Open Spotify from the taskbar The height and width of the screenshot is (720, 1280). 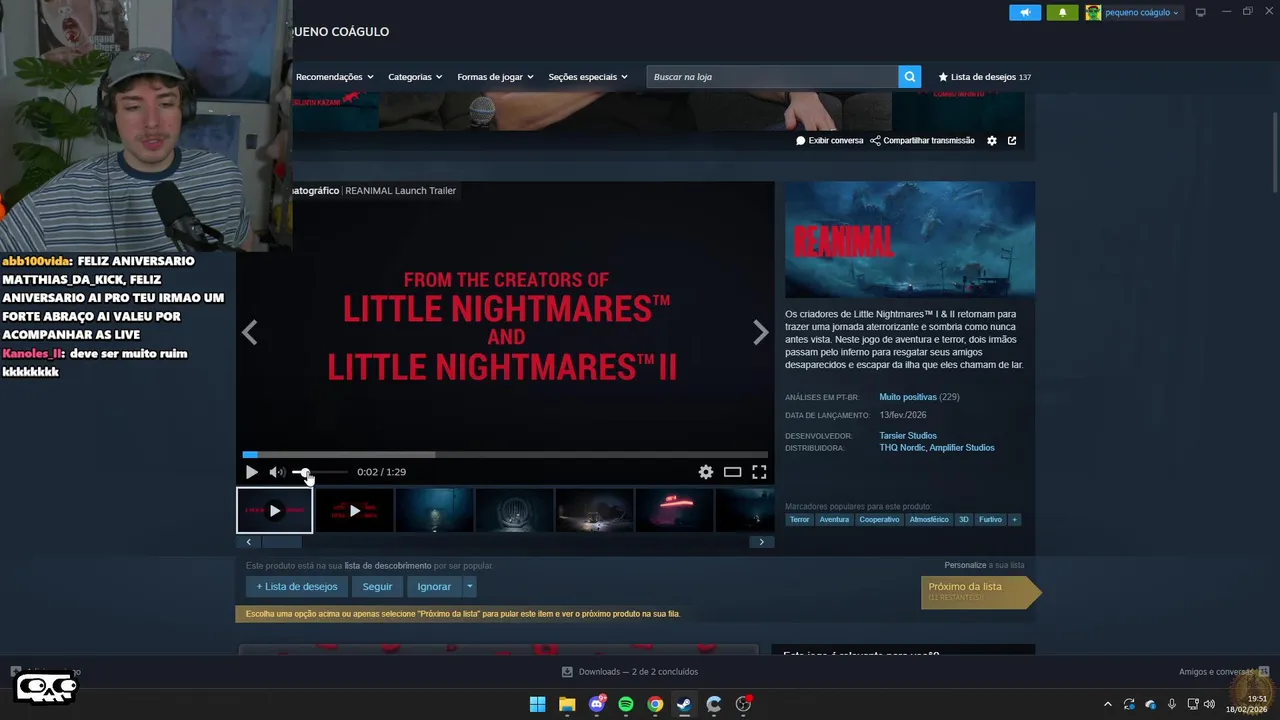(x=626, y=704)
